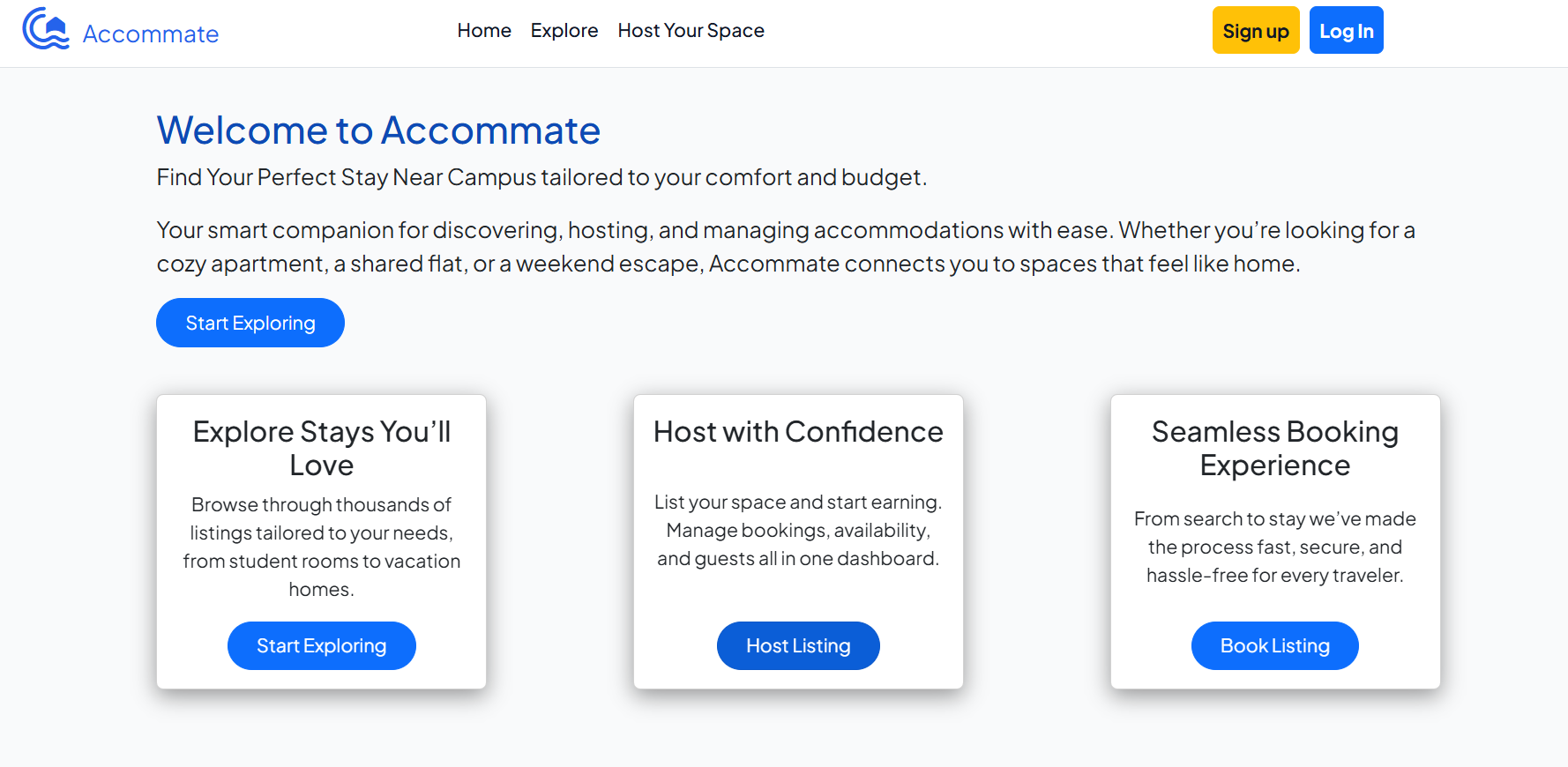Click Start Exploring below the welcome text
The width and height of the screenshot is (1568, 767).
click(250, 323)
